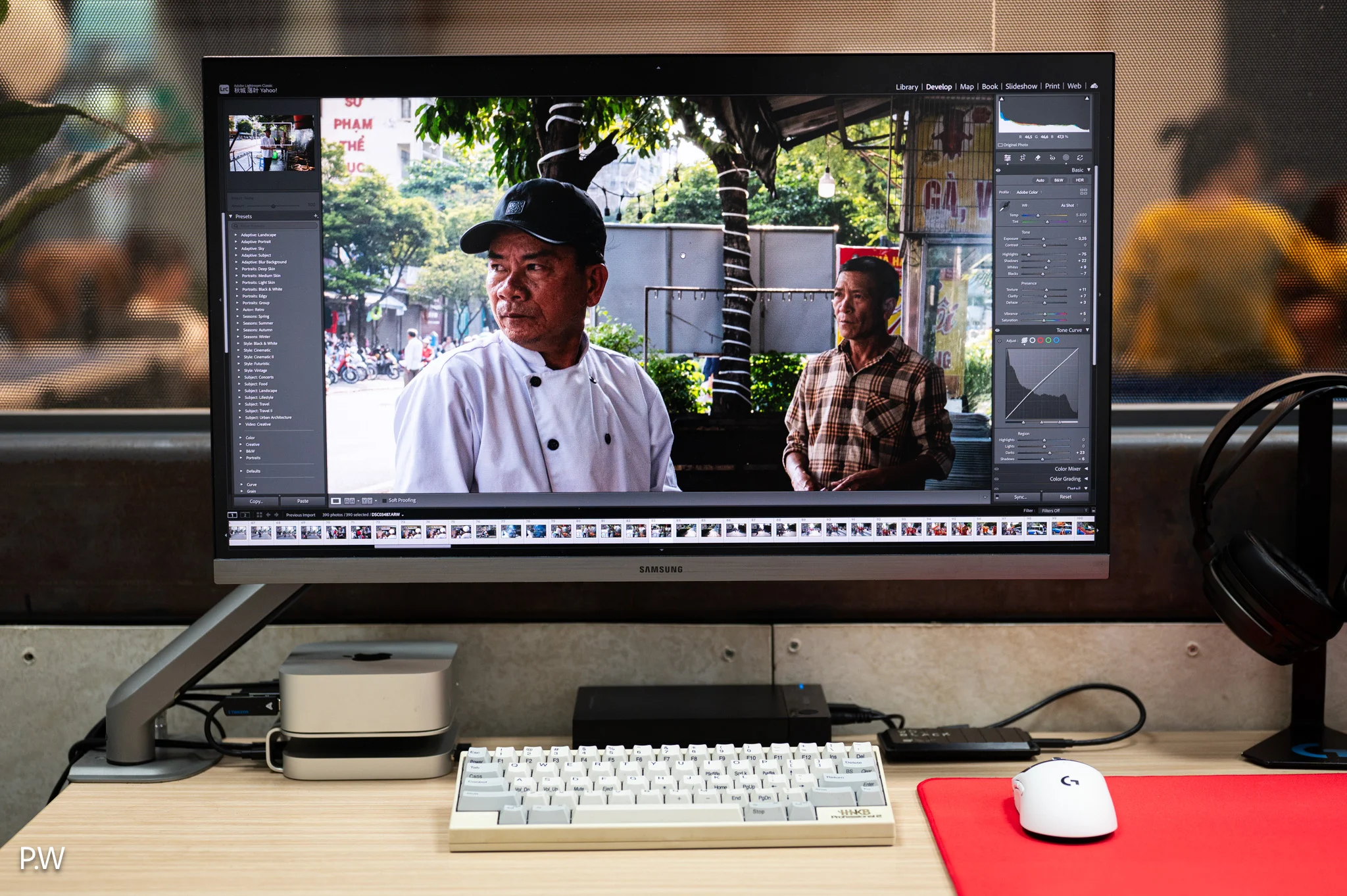Switch to the Library module
Screen dimensions: 1347x896
click(906, 87)
